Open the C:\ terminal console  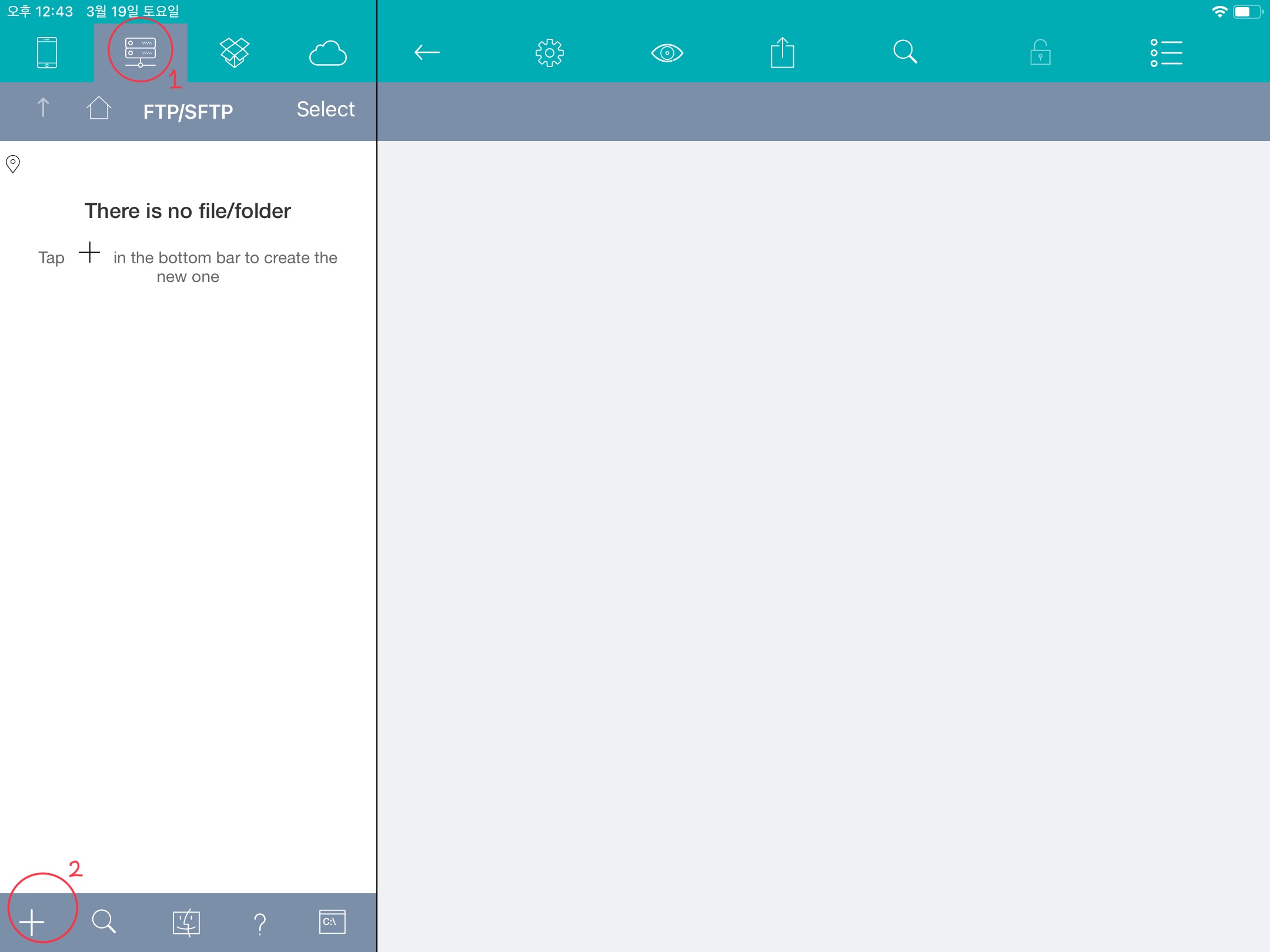point(332,921)
